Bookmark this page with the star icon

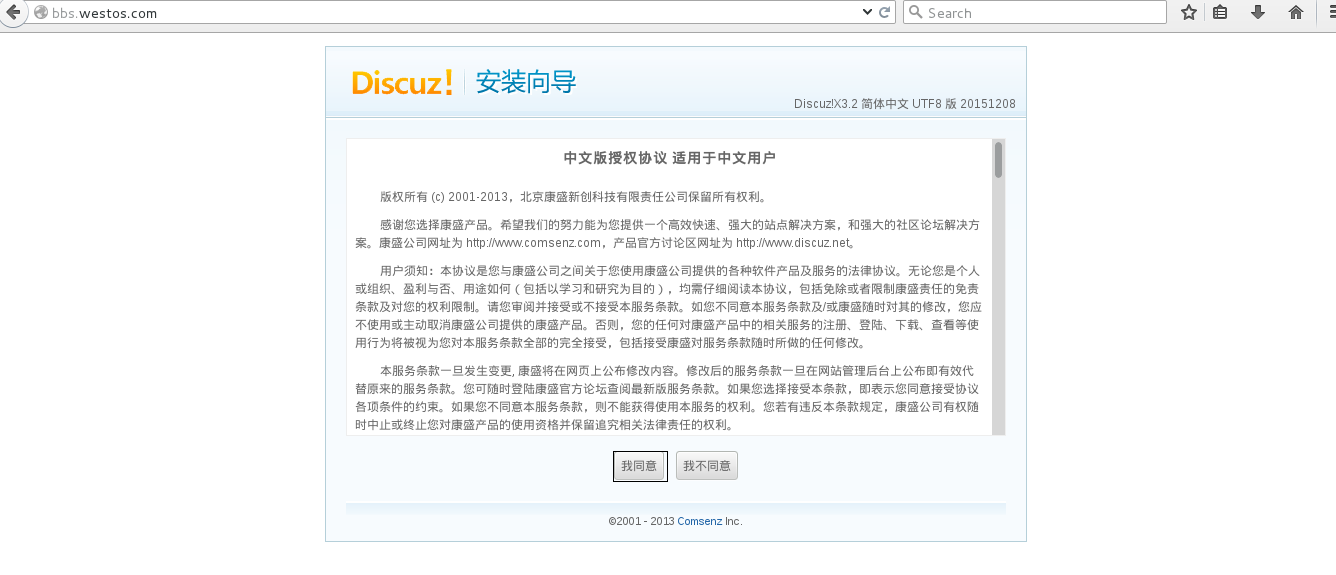1188,13
